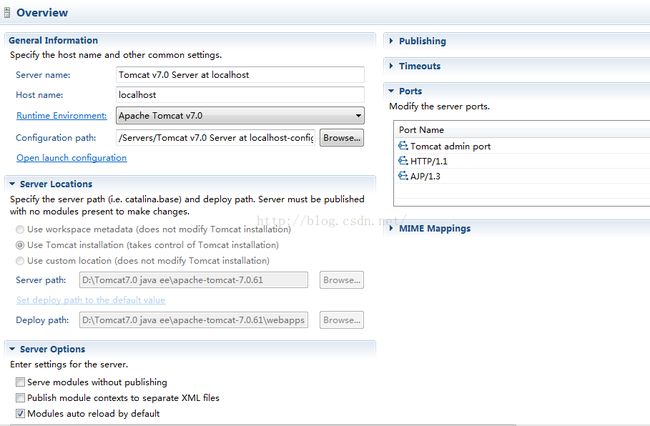Click the General Information section title
The height and width of the screenshot is (426, 650).
click(53, 40)
